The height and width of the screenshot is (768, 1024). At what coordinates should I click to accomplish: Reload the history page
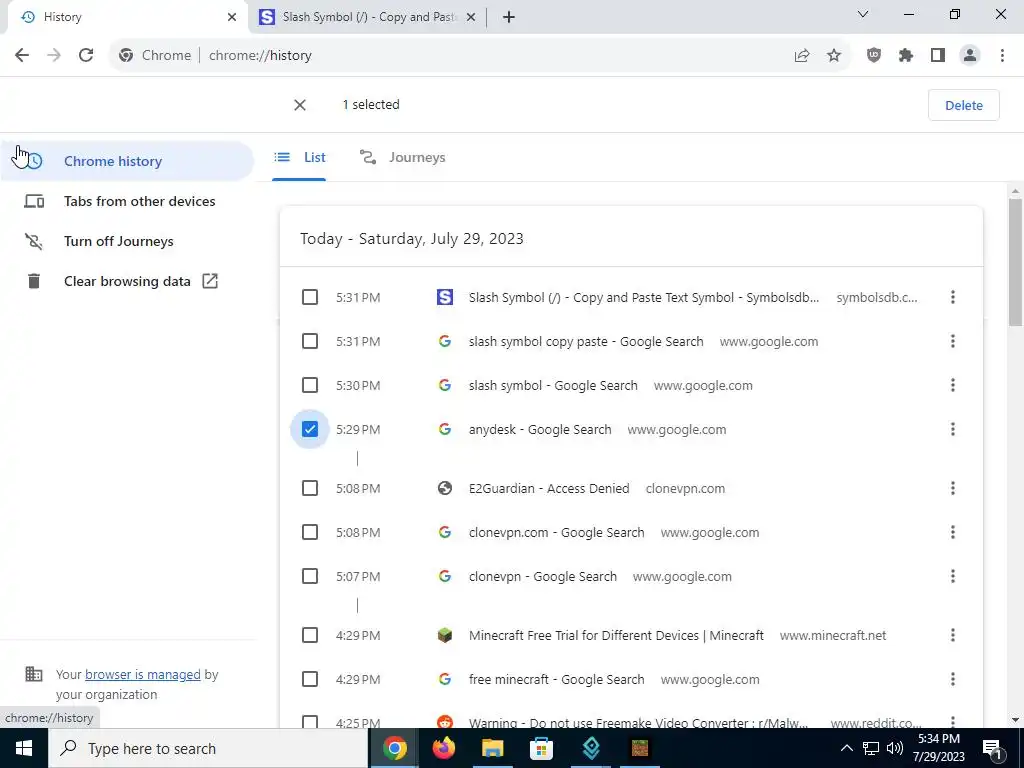[x=86, y=56]
